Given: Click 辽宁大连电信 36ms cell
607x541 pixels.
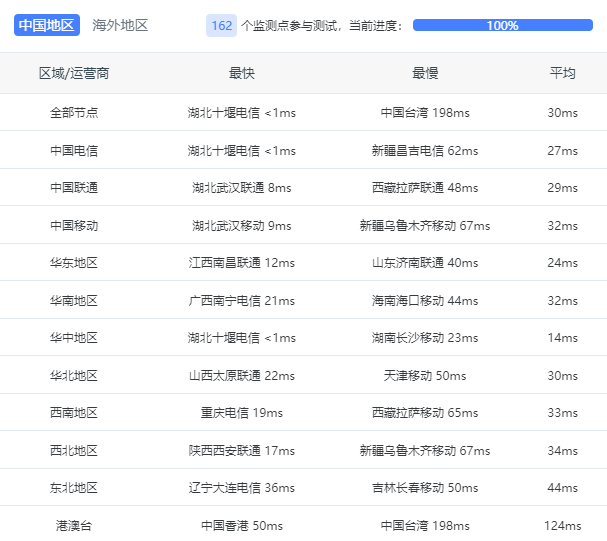Looking at the screenshot, I should (x=242, y=488).
